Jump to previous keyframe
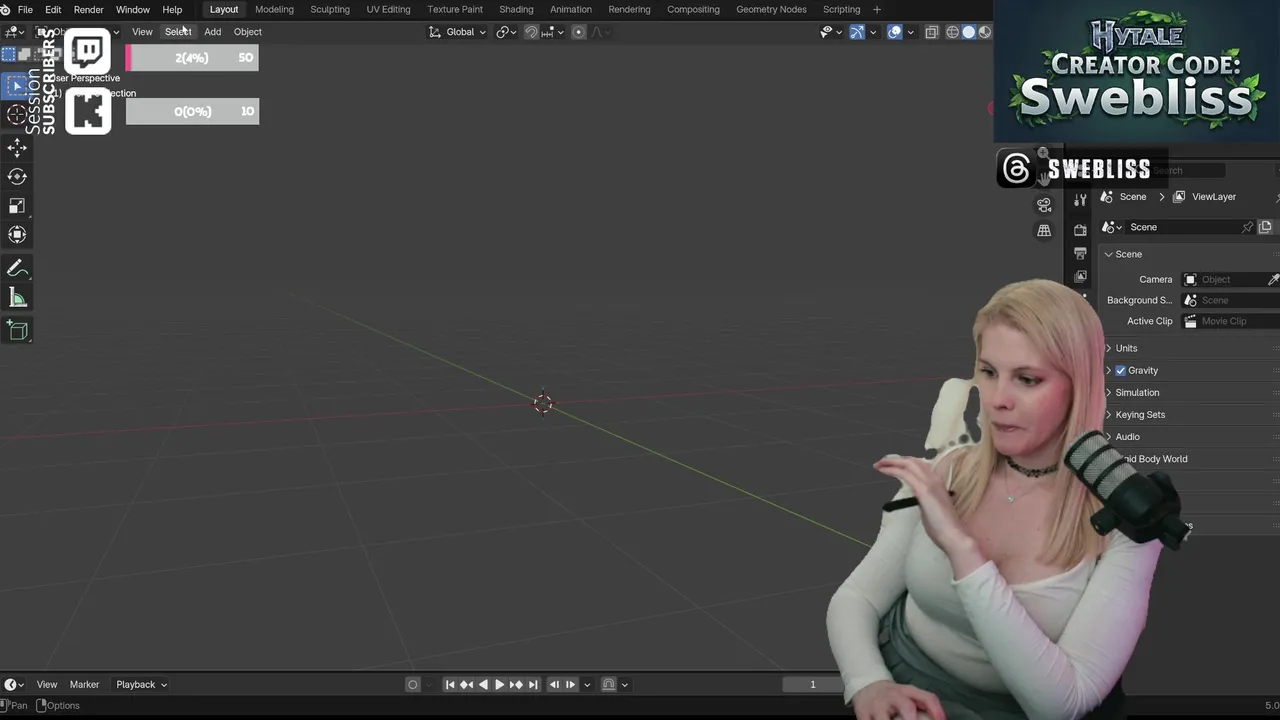 467,685
